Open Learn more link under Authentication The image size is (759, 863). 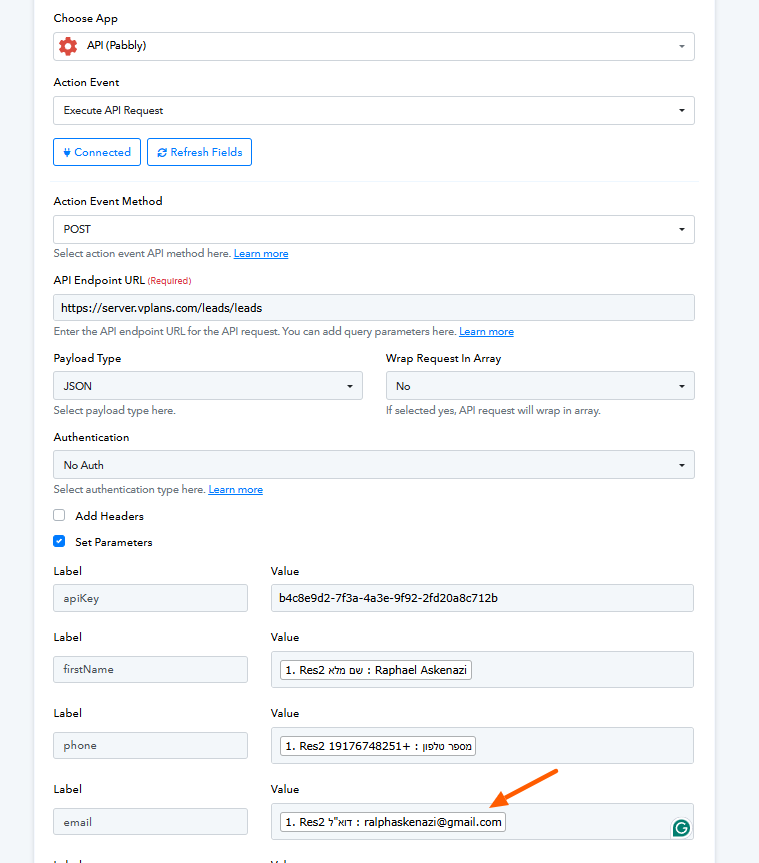tap(236, 490)
